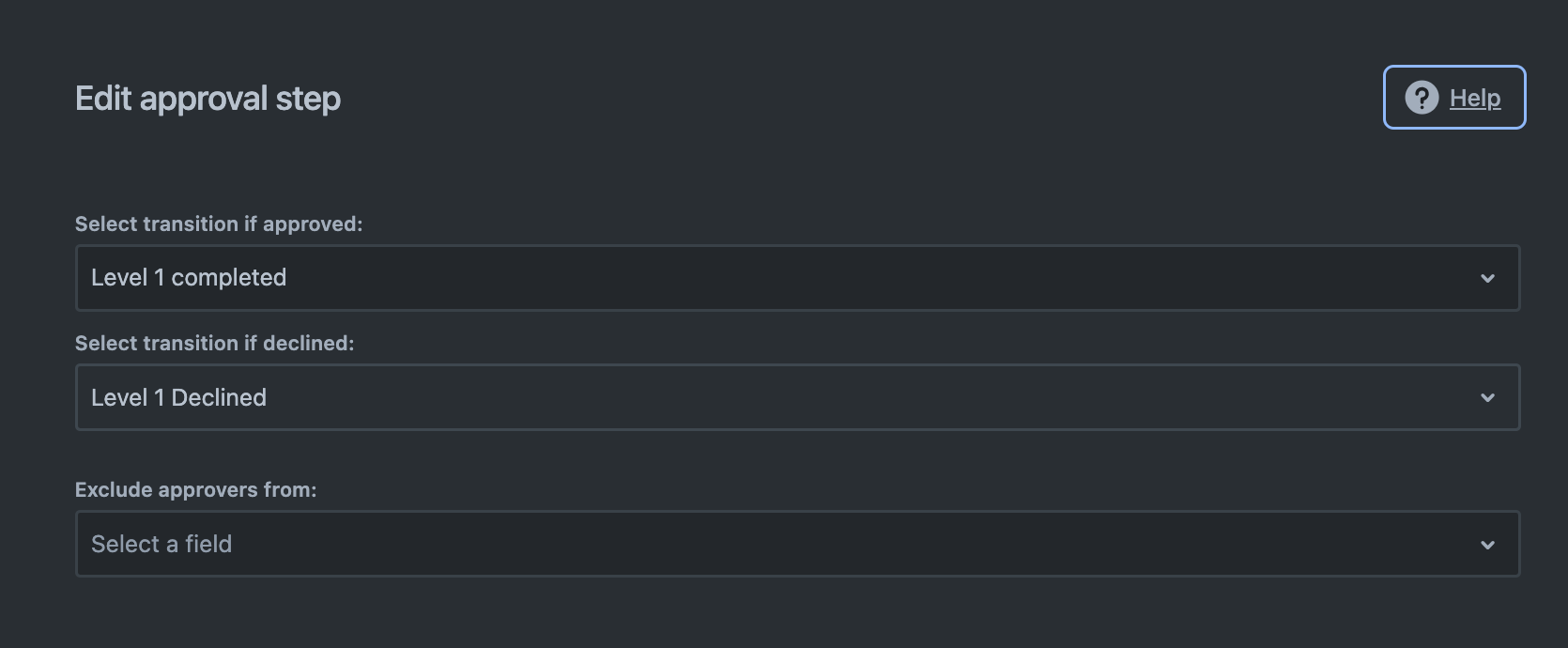Screen dimensions: 1568x648
Task: Click the Level 1 Declined value text
Action: coord(178,397)
